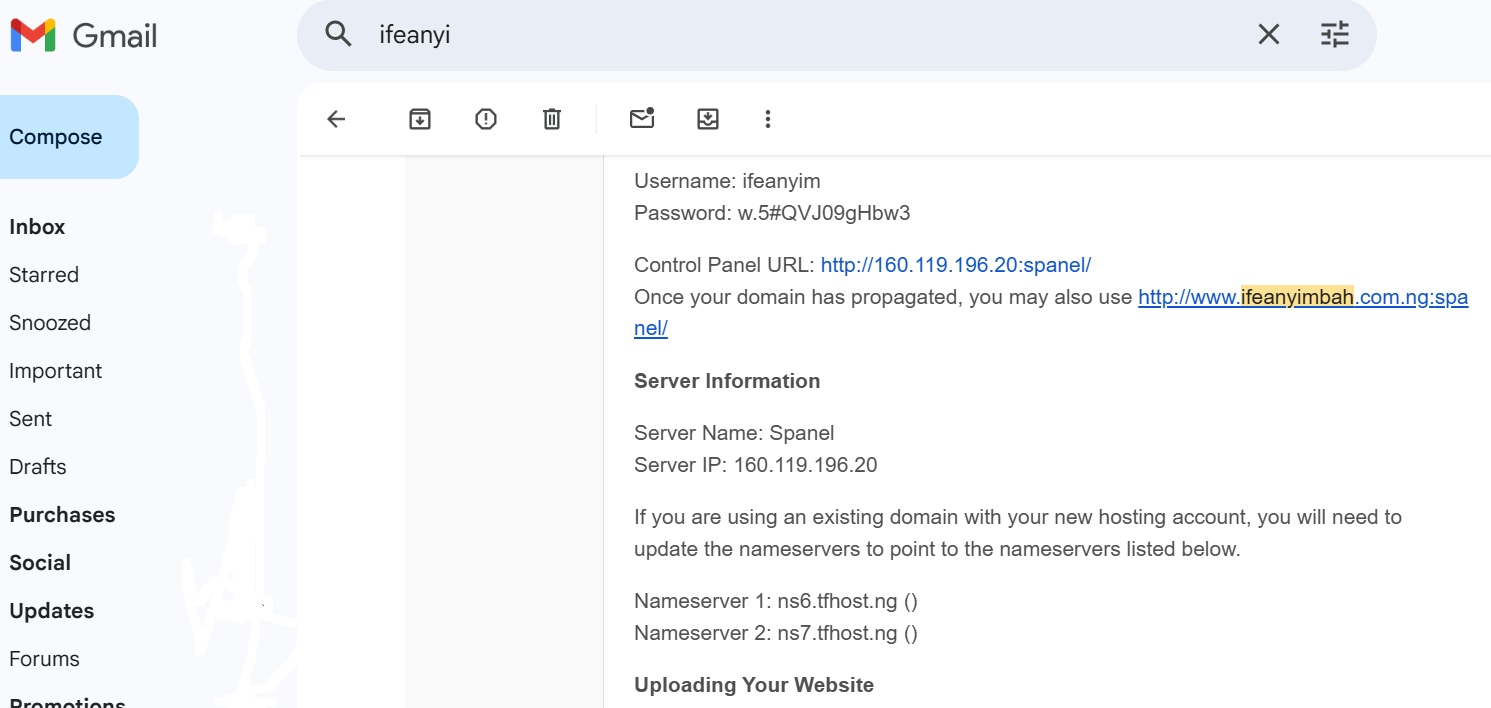Archive this email
Image resolution: width=1491 pixels, height=708 pixels.
coord(420,119)
